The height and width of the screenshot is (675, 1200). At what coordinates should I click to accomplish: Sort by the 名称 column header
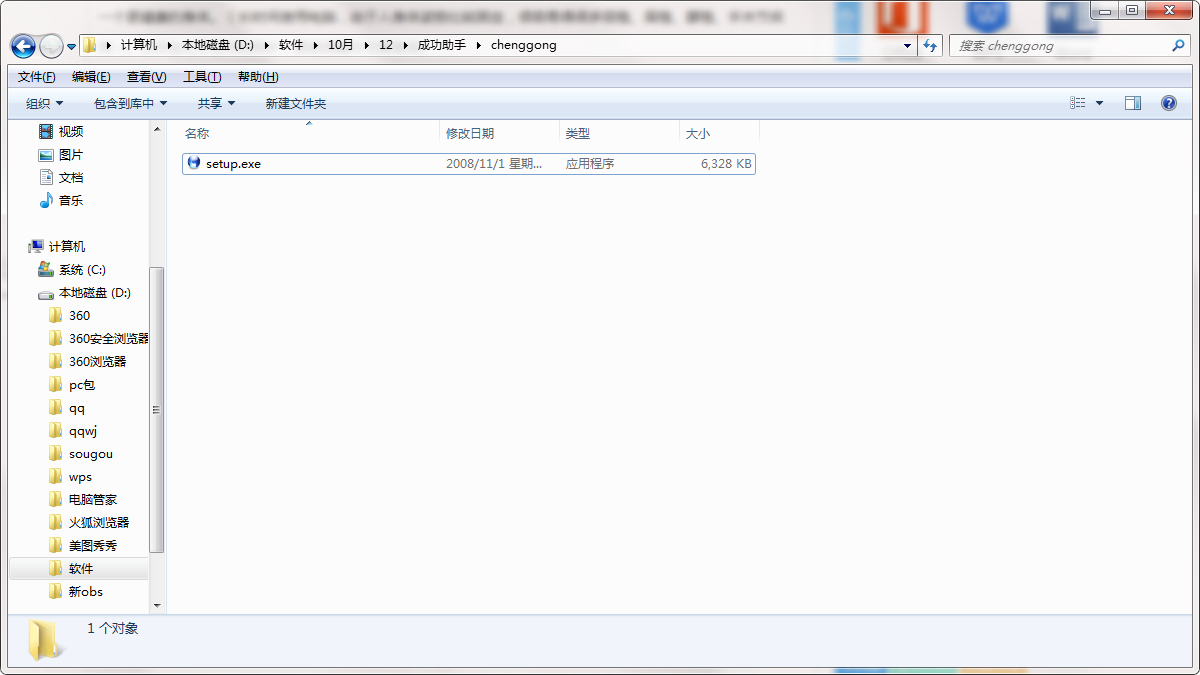[x=309, y=133]
